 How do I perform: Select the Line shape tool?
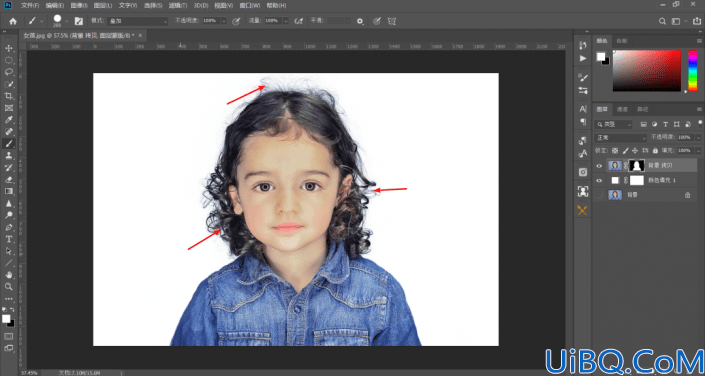click(9, 263)
